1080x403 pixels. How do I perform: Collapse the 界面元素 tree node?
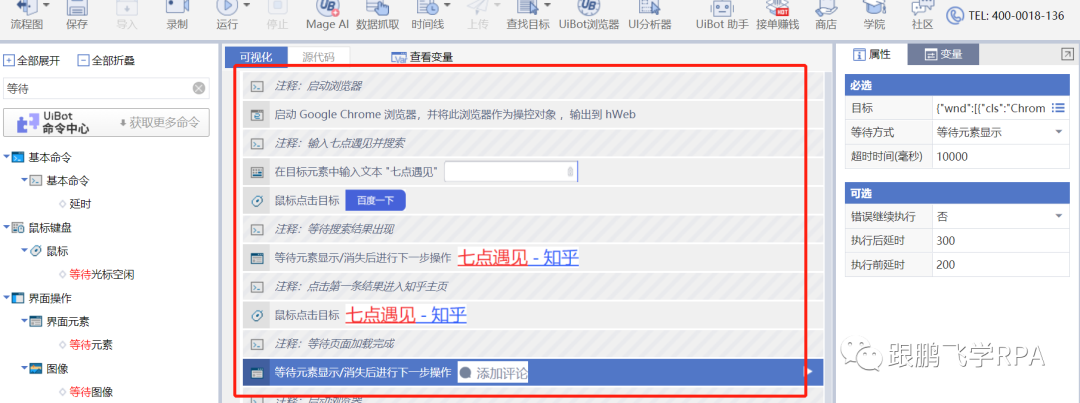pos(25,321)
